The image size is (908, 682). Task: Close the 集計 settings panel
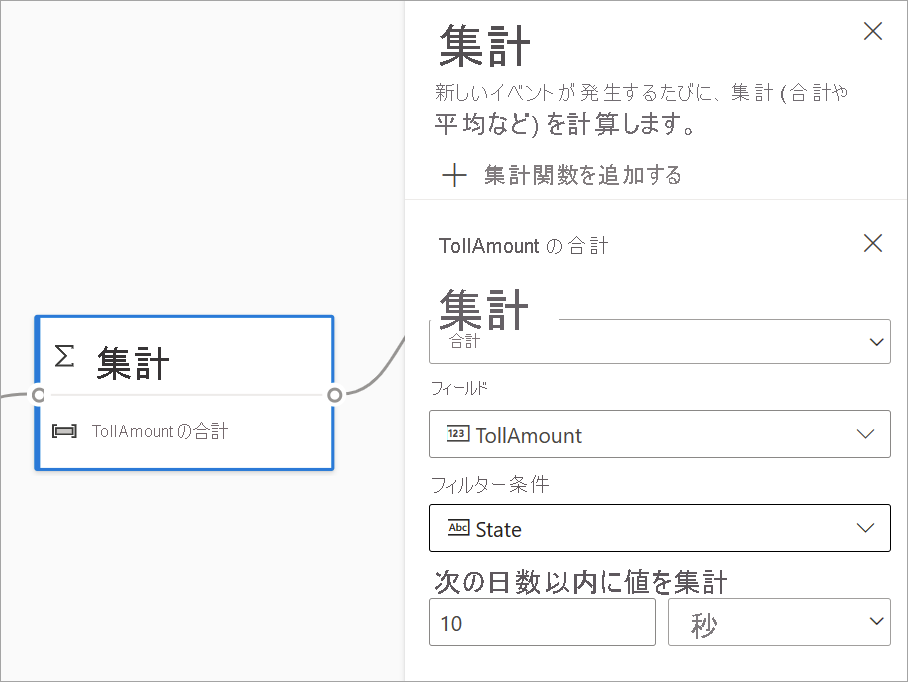click(x=872, y=31)
